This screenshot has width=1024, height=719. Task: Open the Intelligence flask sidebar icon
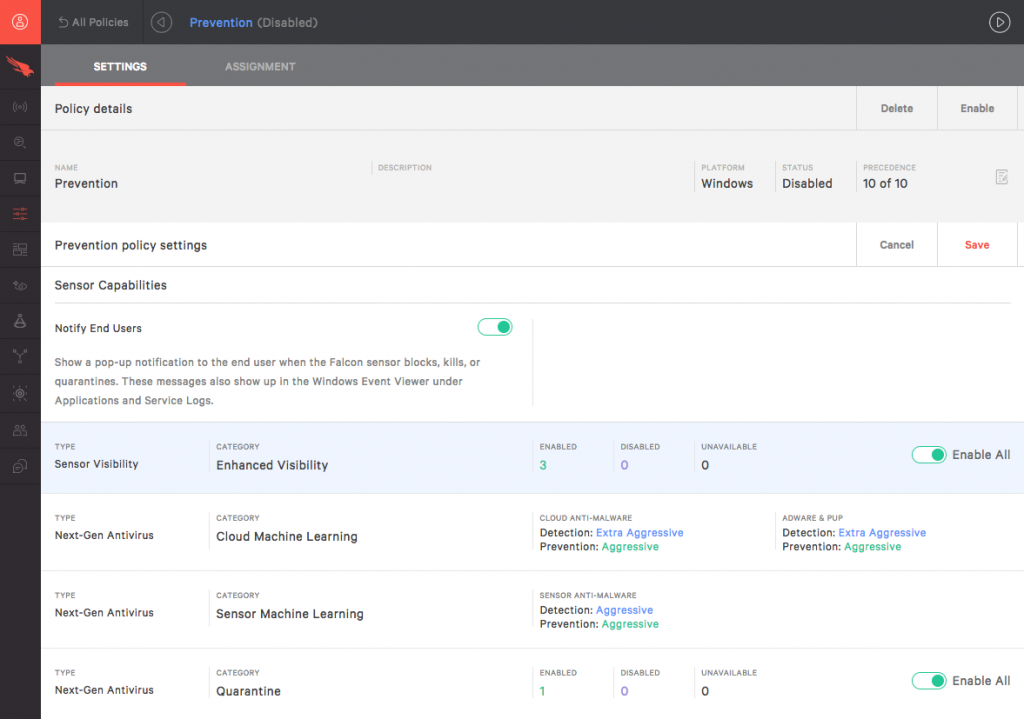click(x=20, y=321)
